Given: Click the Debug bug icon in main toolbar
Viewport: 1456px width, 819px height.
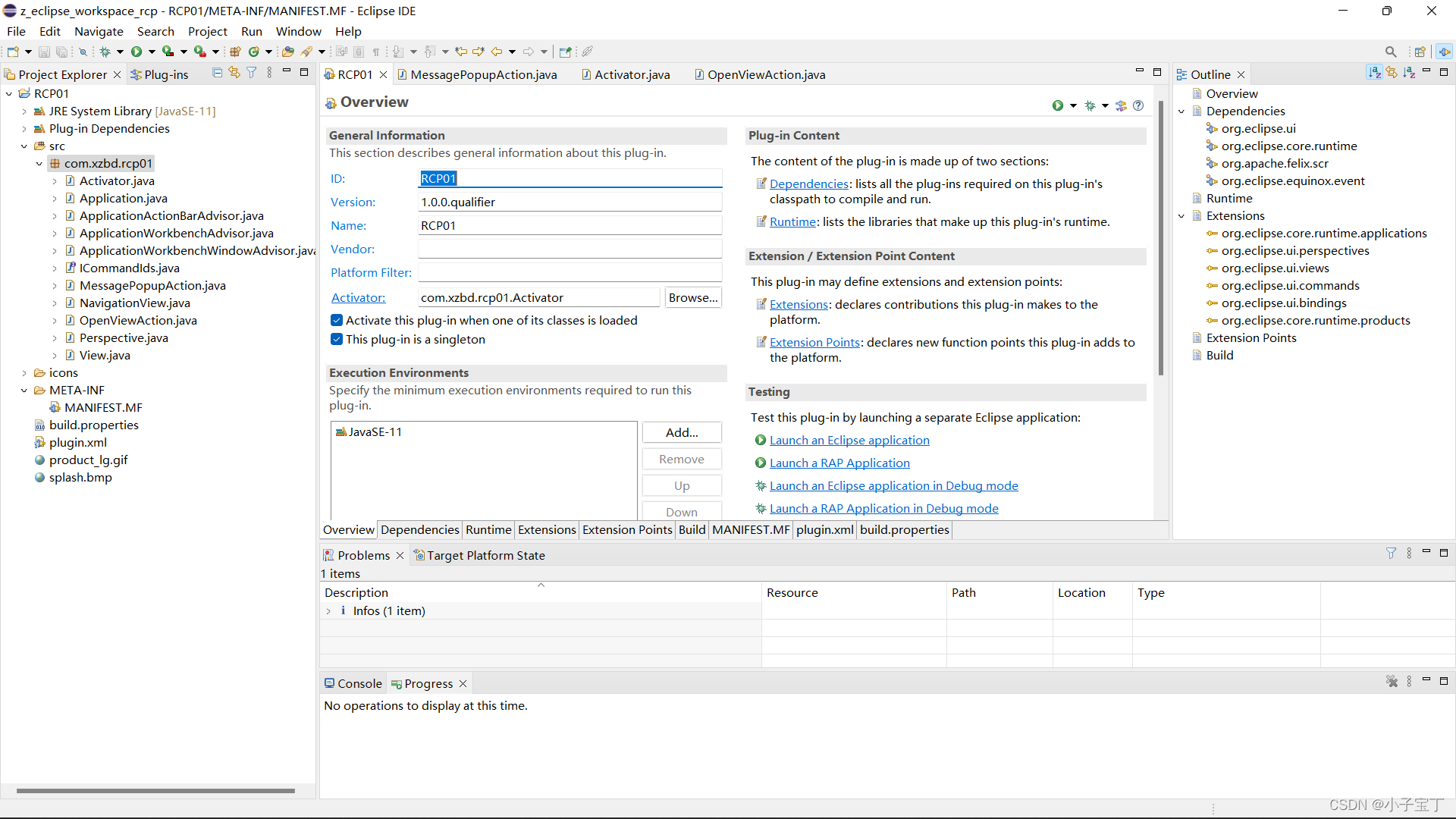Looking at the screenshot, I should tap(105, 52).
